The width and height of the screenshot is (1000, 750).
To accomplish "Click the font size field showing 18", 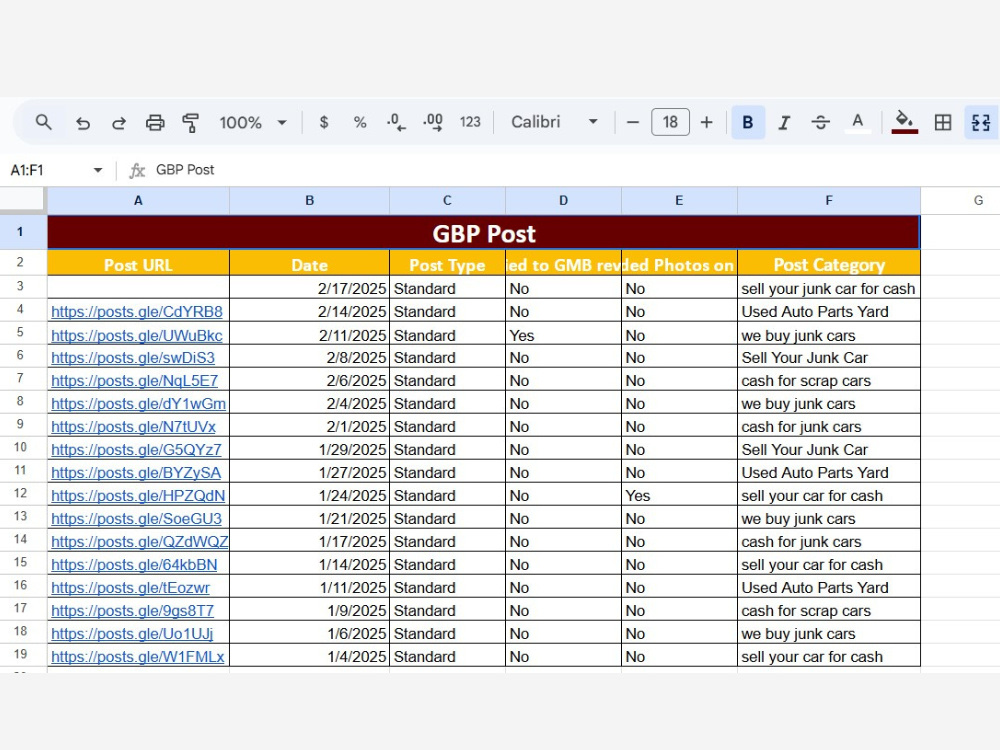I will pos(670,122).
